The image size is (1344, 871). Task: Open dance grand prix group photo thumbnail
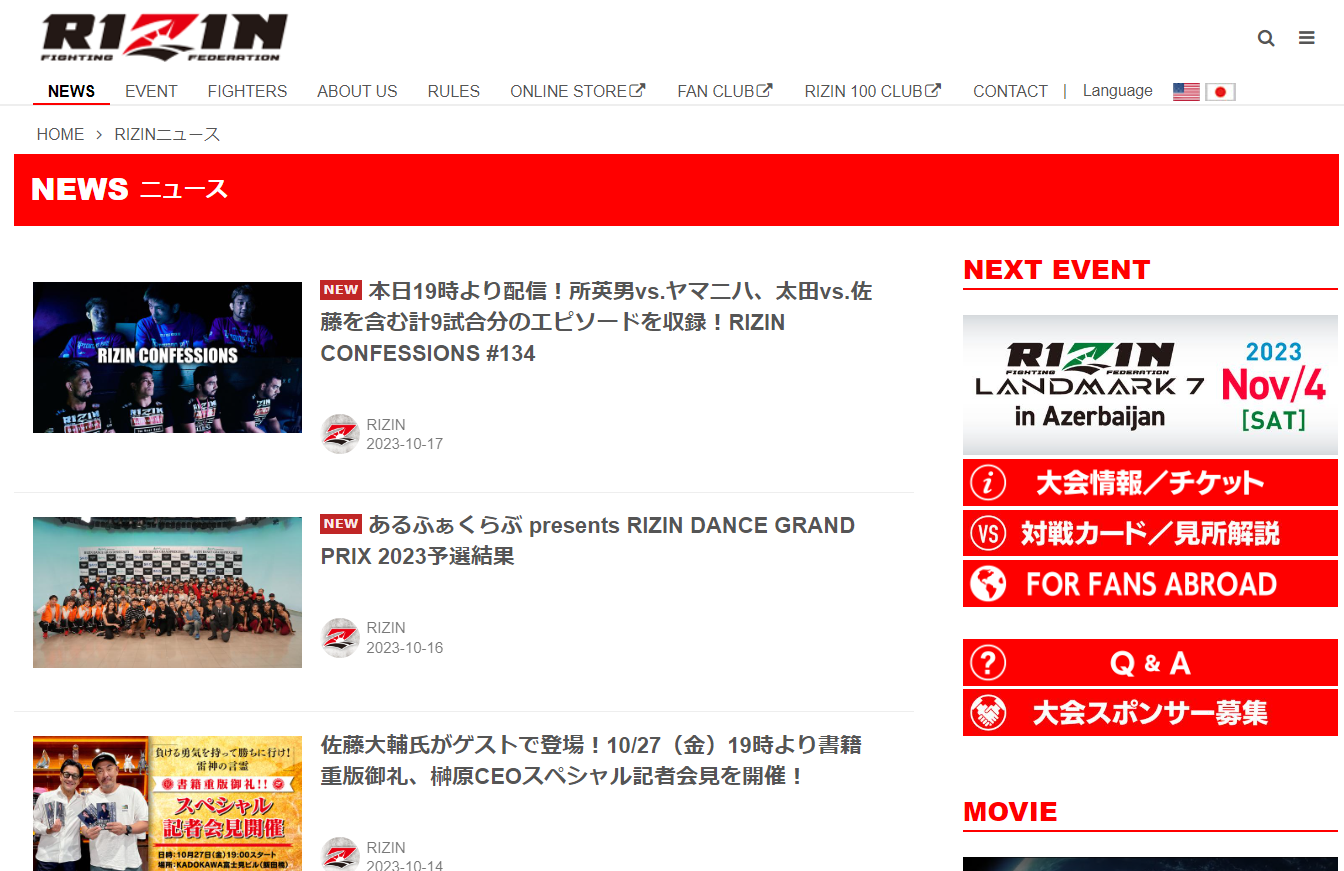[x=167, y=592]
